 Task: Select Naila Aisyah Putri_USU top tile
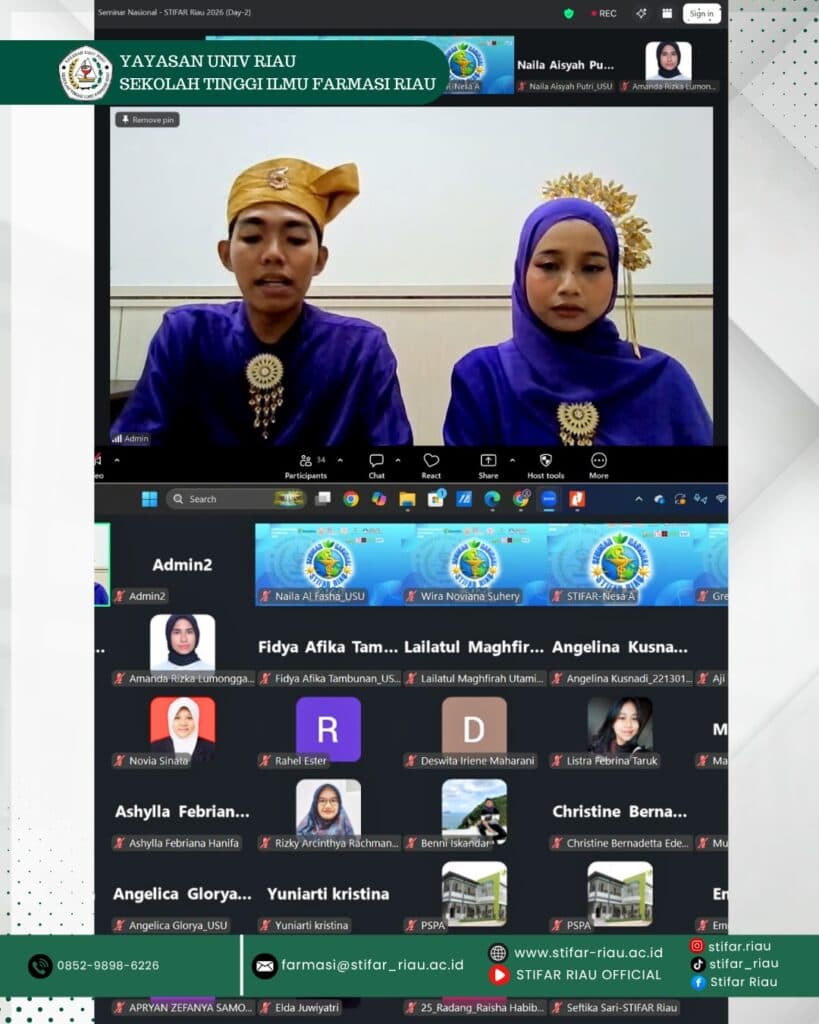(565, 65)
